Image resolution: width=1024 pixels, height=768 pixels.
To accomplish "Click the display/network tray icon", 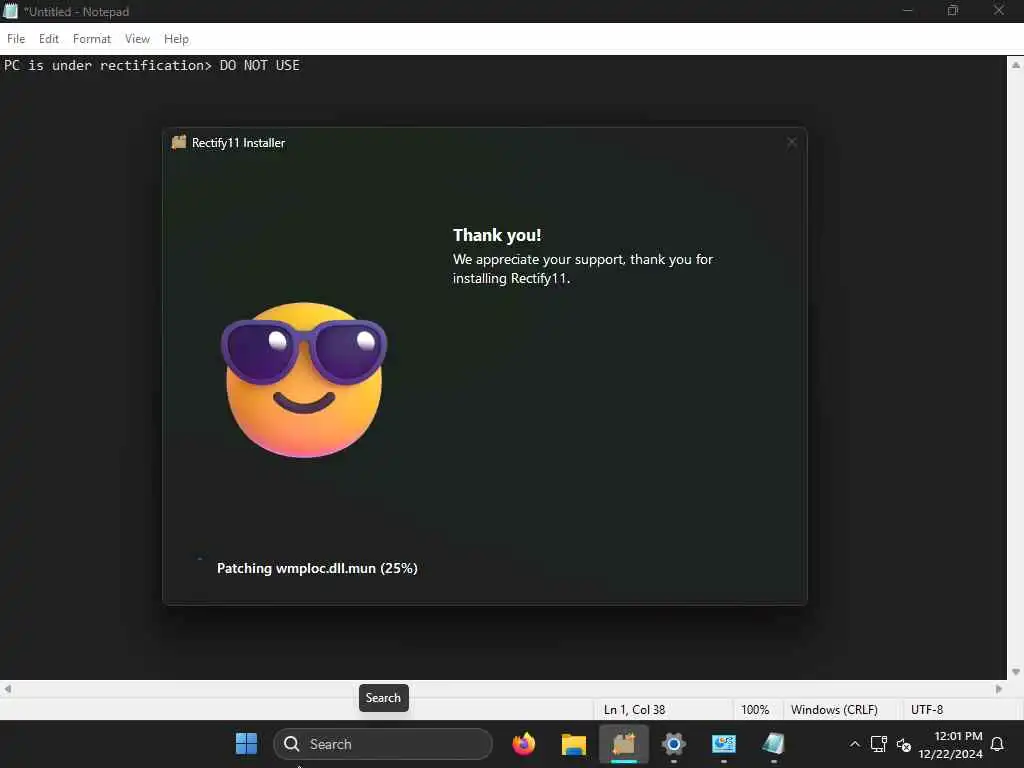I will 878,744.
